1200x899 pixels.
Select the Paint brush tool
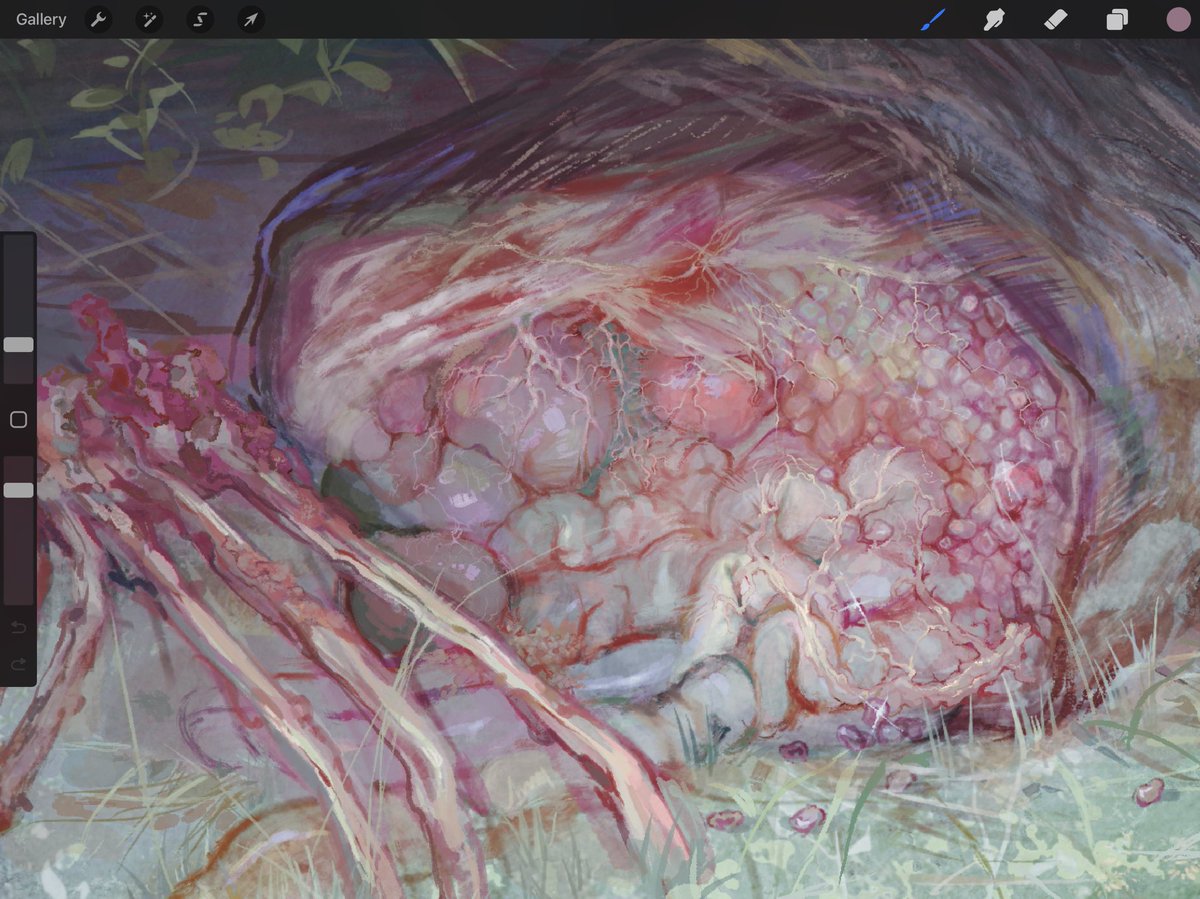click(932, 19)
